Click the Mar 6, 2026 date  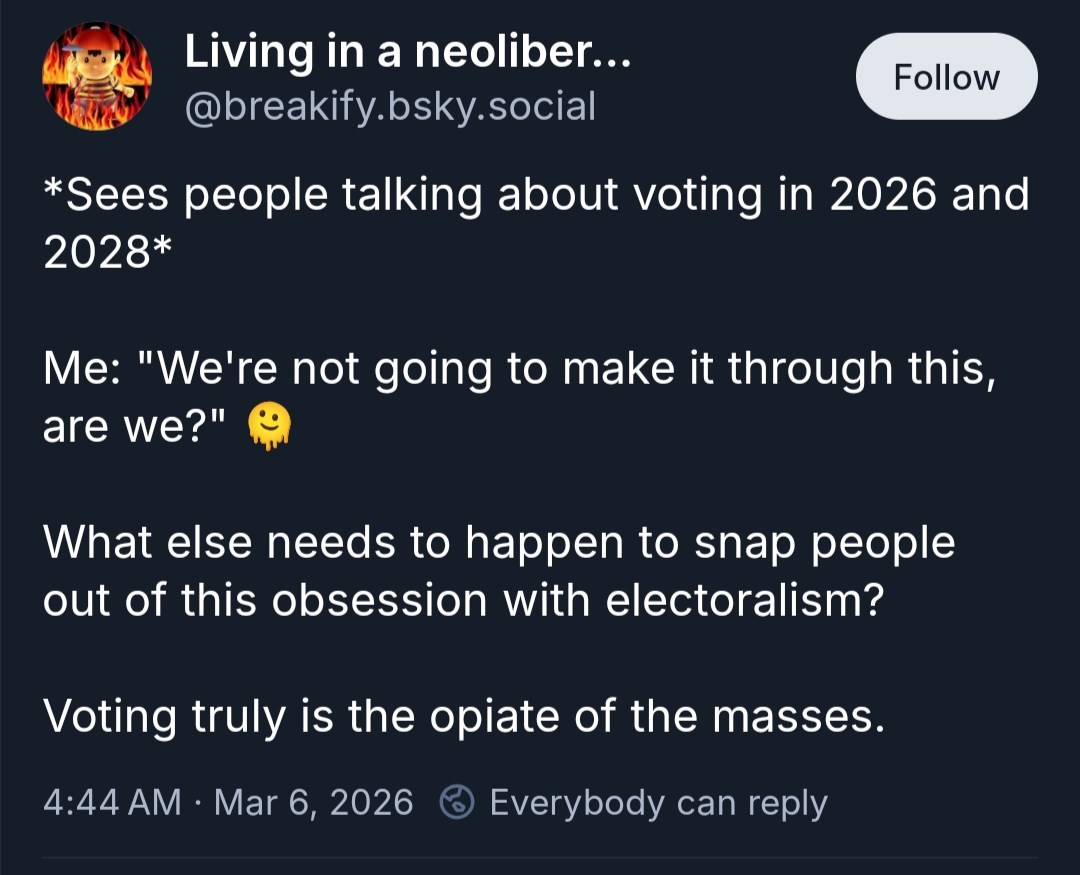tap(313, 802)
